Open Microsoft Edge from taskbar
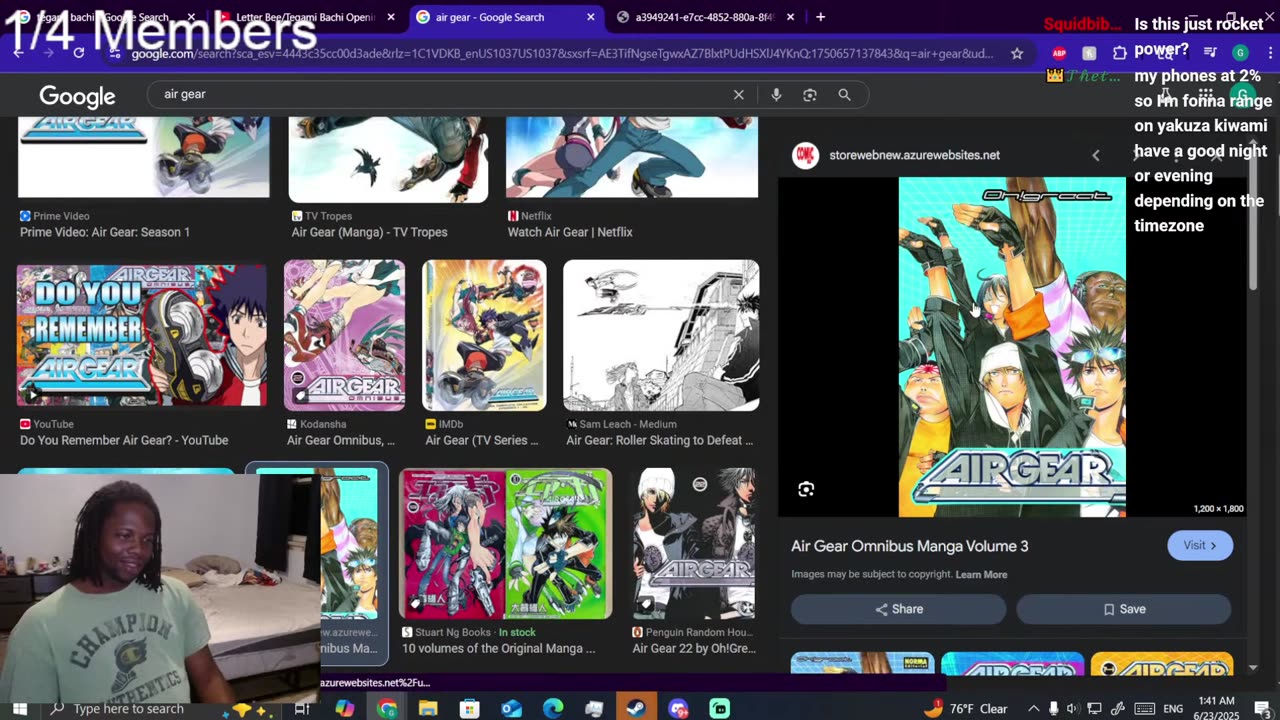 553,709
